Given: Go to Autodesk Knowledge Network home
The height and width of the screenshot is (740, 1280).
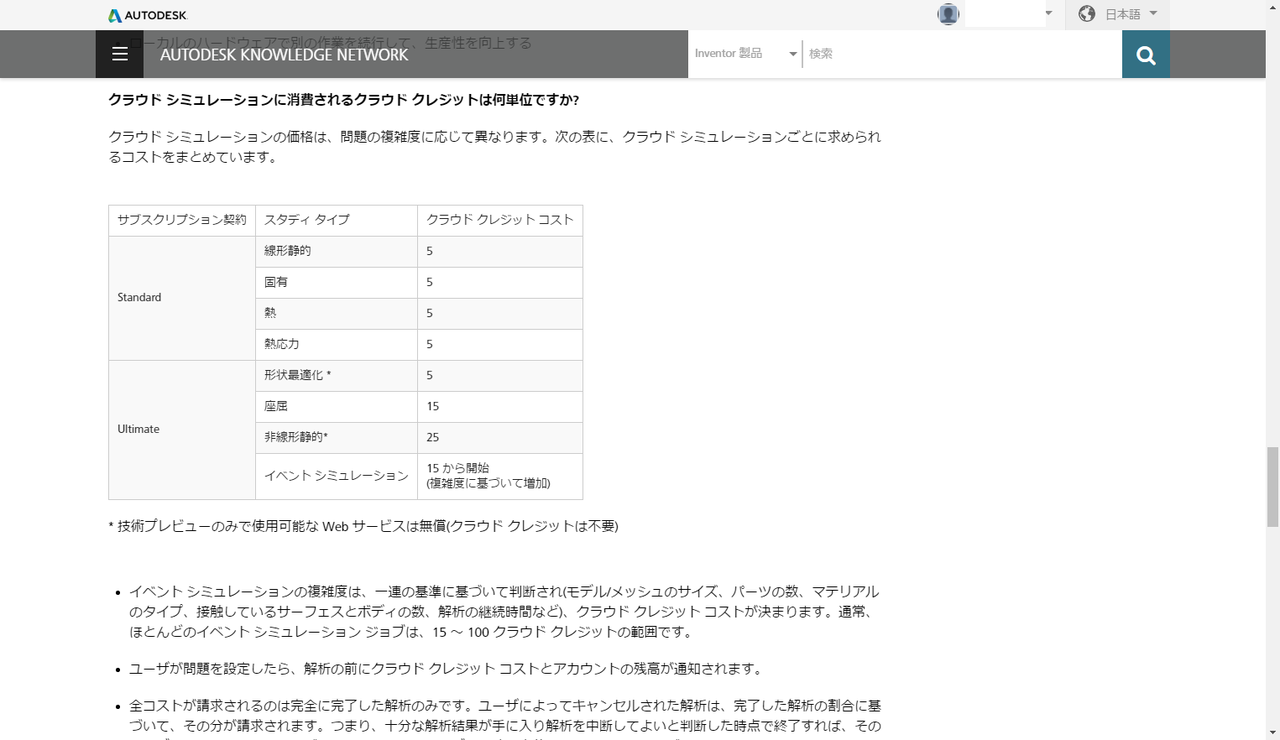Looking at the screenshot, I should click(x=284, y=55).
